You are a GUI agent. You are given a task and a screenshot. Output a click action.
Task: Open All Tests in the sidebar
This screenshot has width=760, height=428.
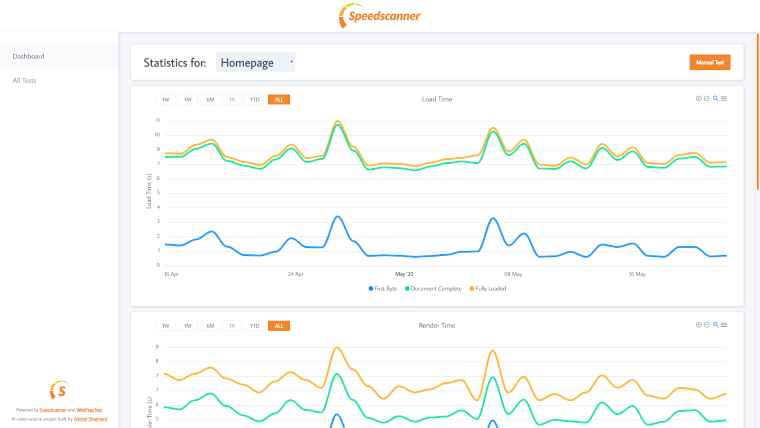pyautogui.click(x=24, y=80)
